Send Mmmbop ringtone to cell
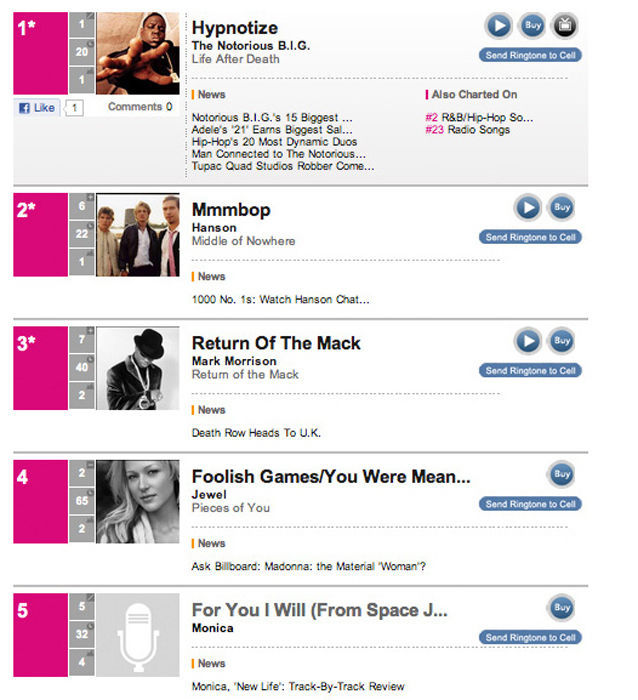 [530, 238]
